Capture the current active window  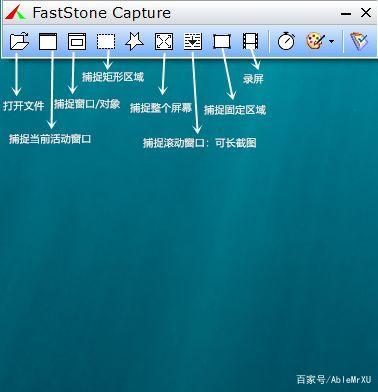(48, 41)
